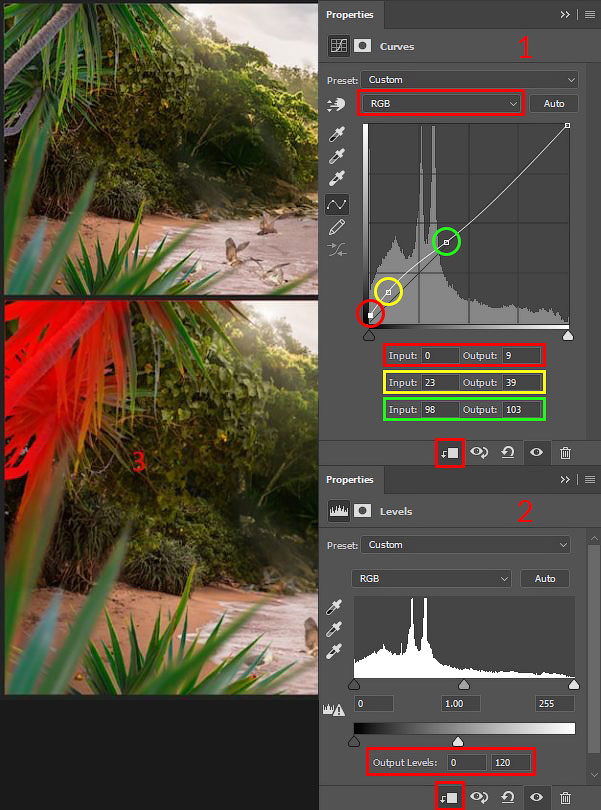601x810 pixels.
Task: Click the Input field showing 0
Action: click(x=440, y=355)
